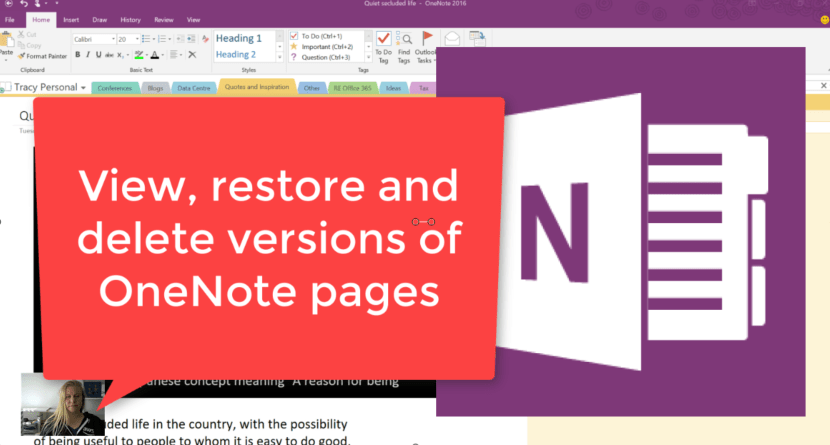
Task: Click the Bold formatting icon
Action: tap(77, 55)
